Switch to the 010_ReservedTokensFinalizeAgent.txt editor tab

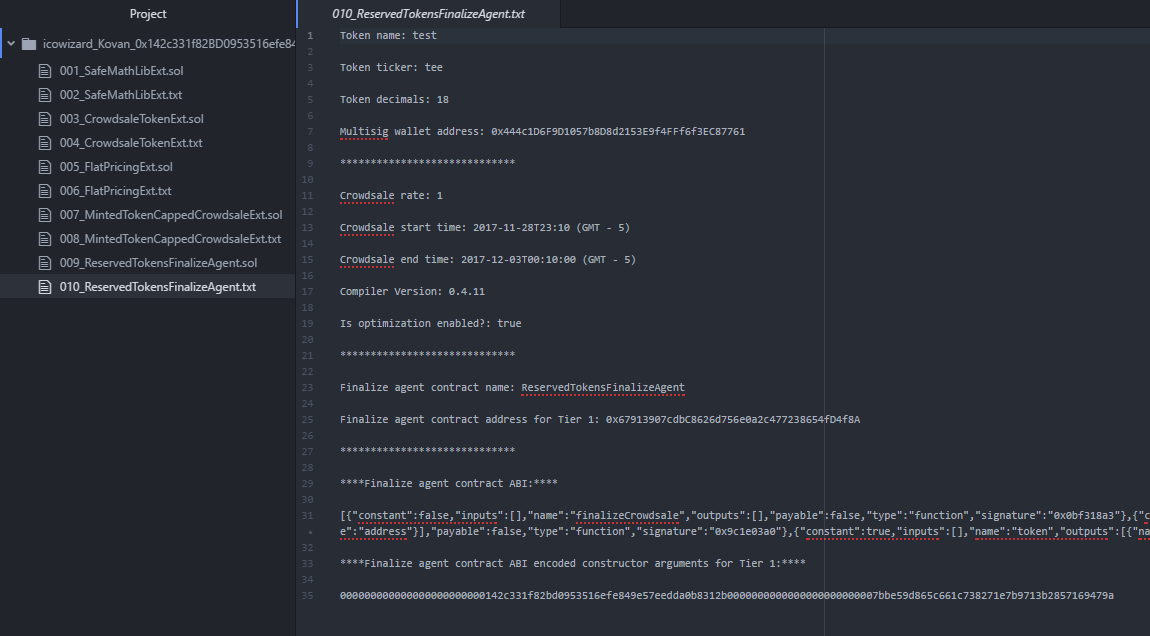(x=428, y=14)
